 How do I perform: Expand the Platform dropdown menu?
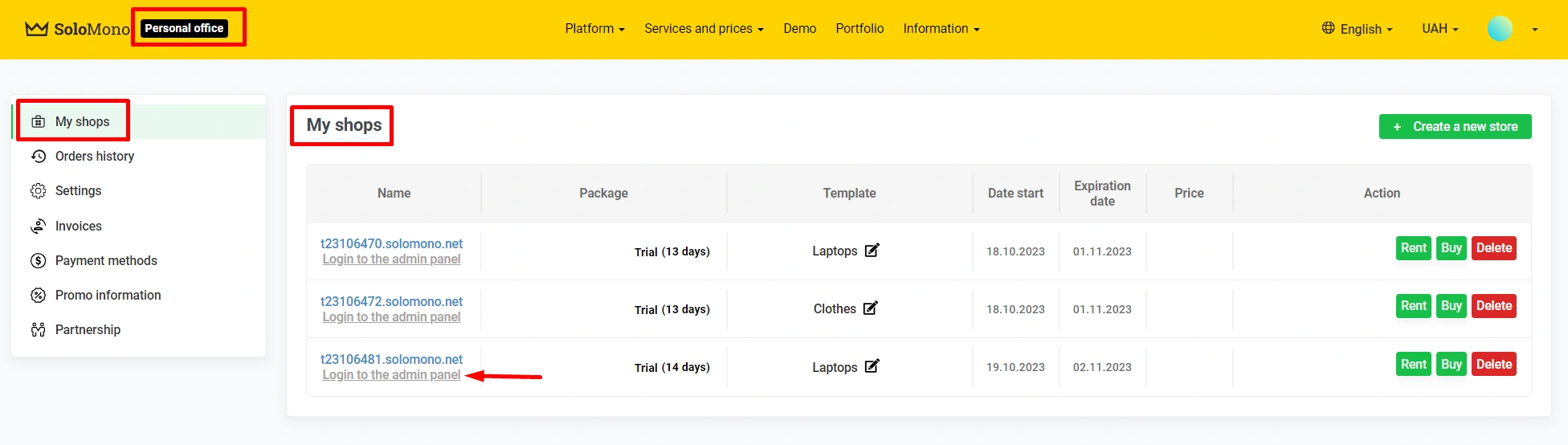pyautogui.click(x=594, y=29)
